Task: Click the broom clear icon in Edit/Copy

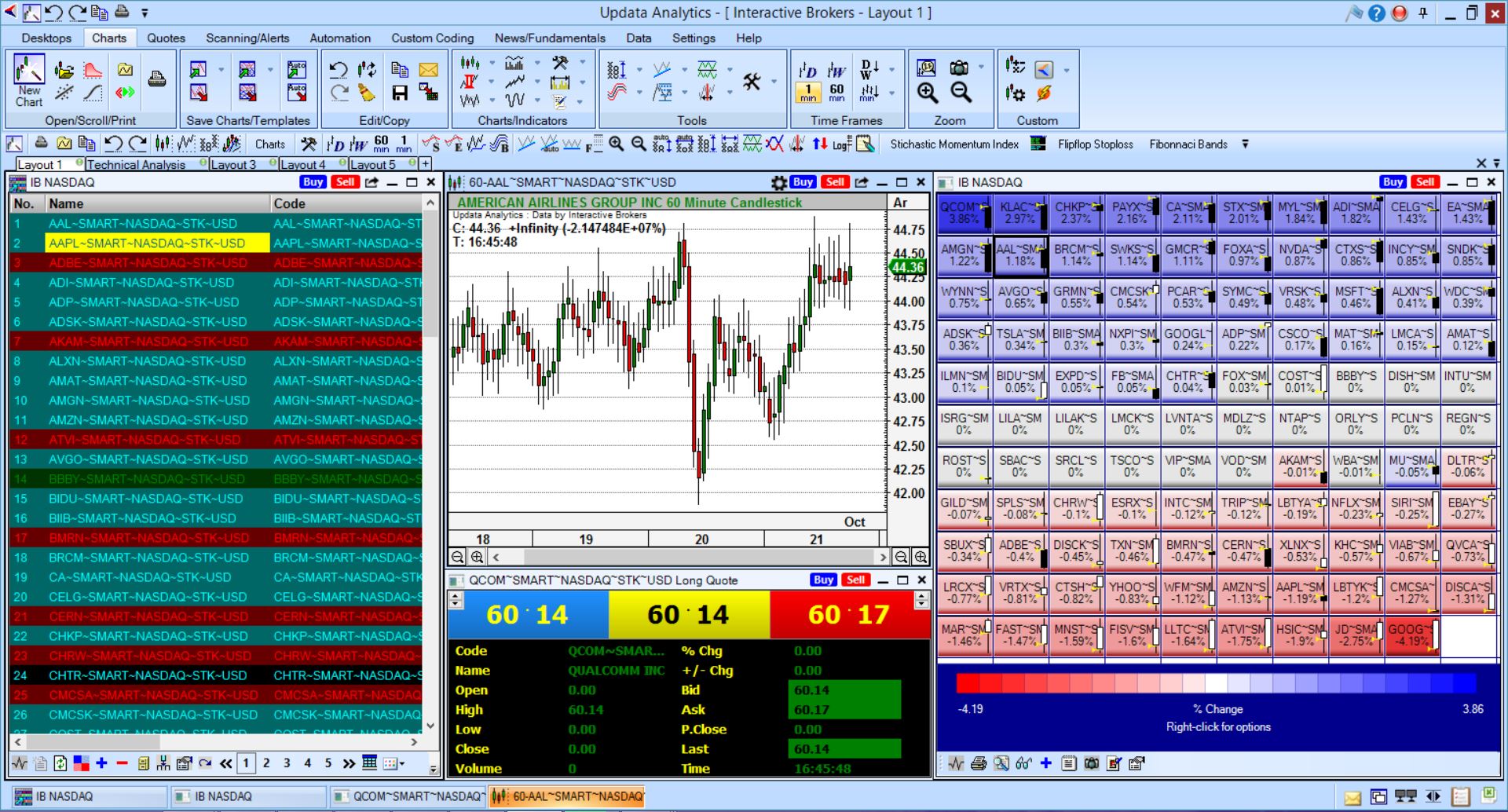Action: [367, 93]
